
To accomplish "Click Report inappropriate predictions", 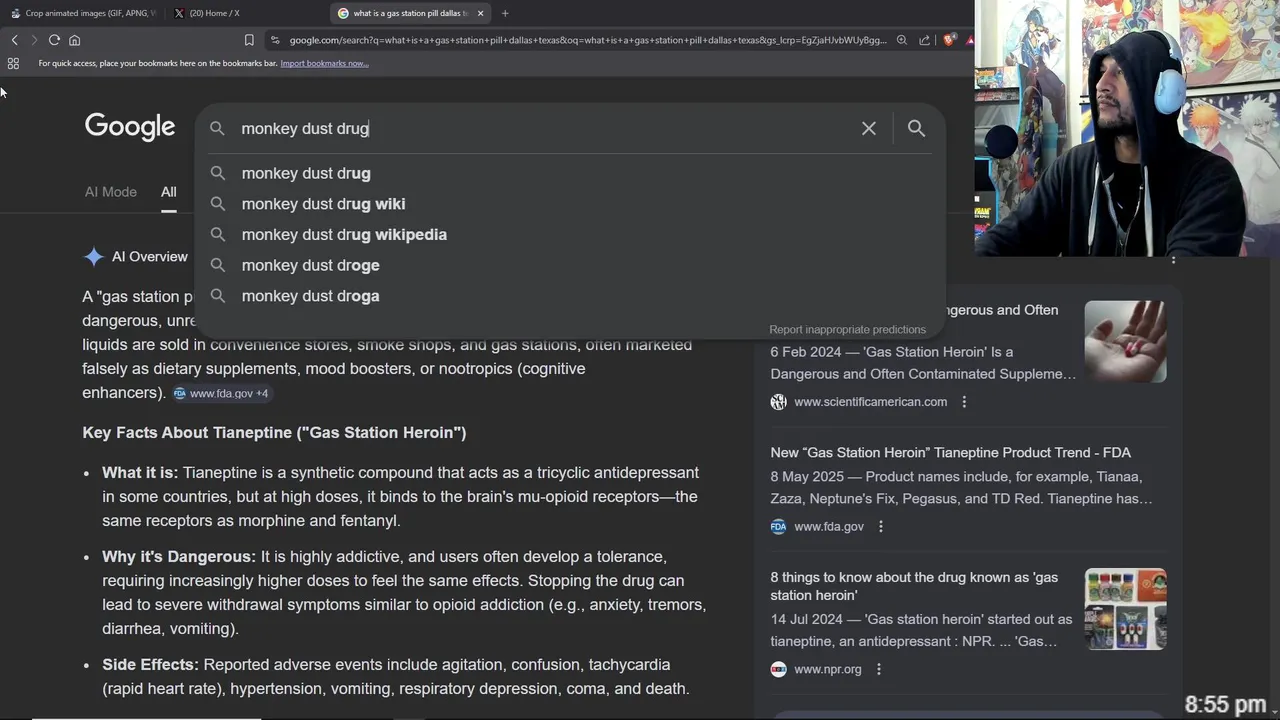I will [x=847, y=329].
